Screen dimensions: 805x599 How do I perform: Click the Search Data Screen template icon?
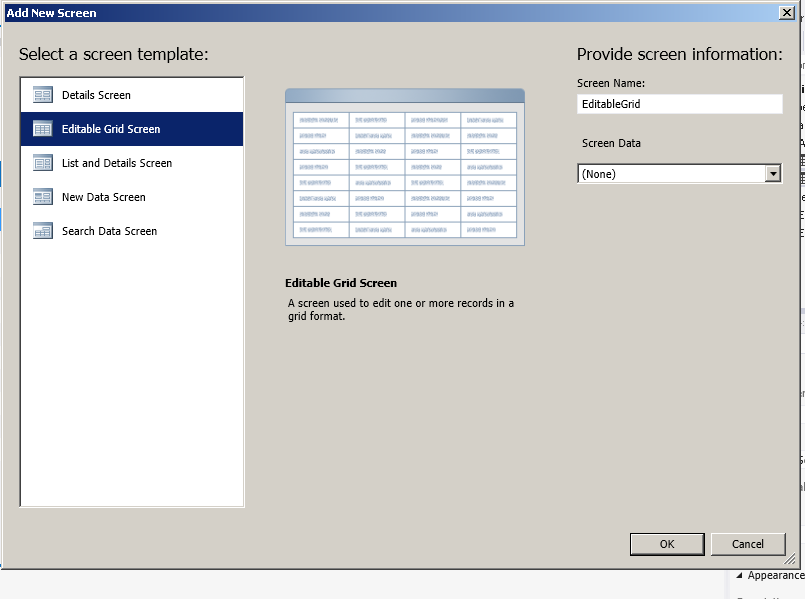tap(43, 231)
